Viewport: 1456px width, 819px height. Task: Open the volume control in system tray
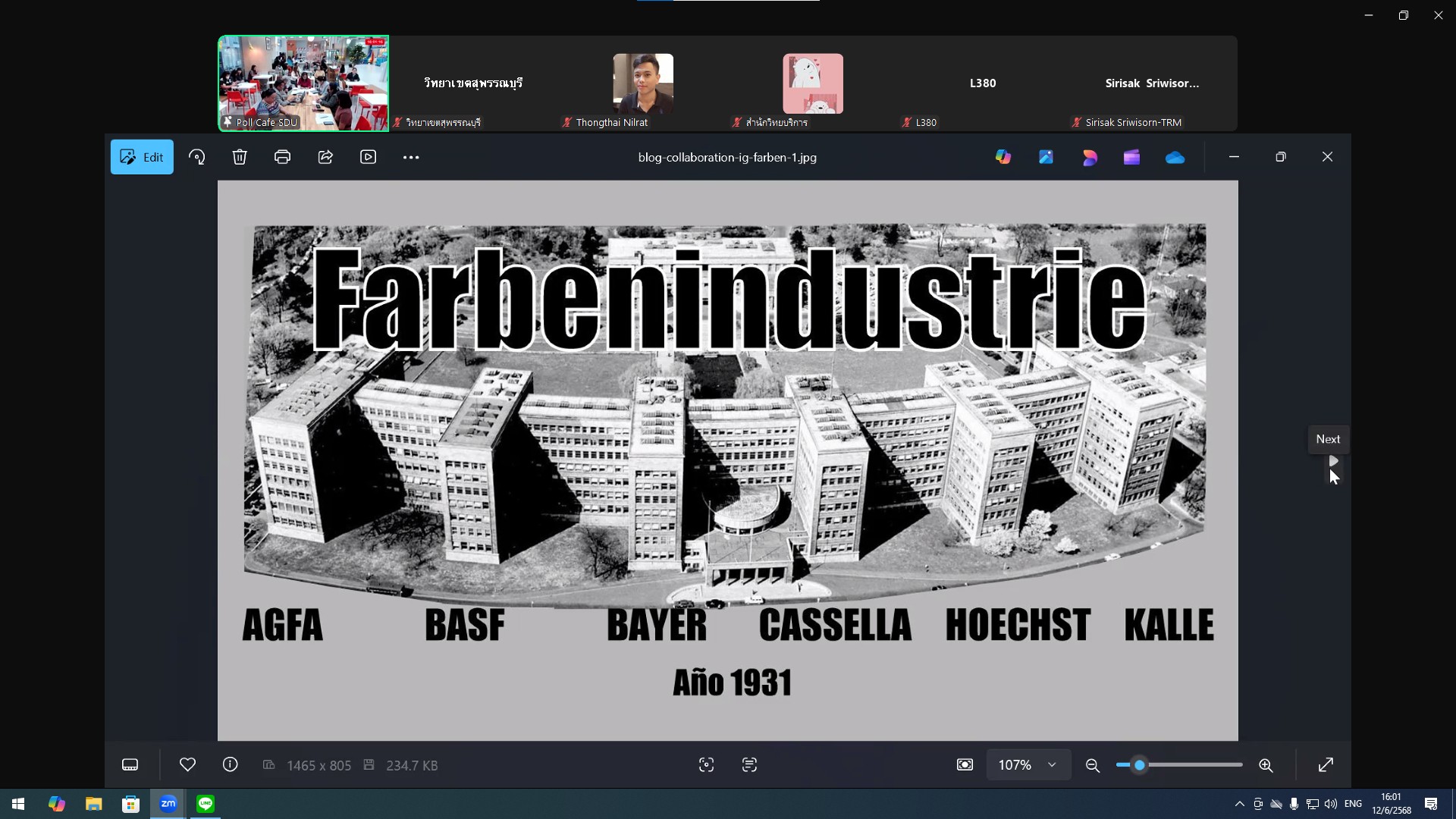point(1331,804)
